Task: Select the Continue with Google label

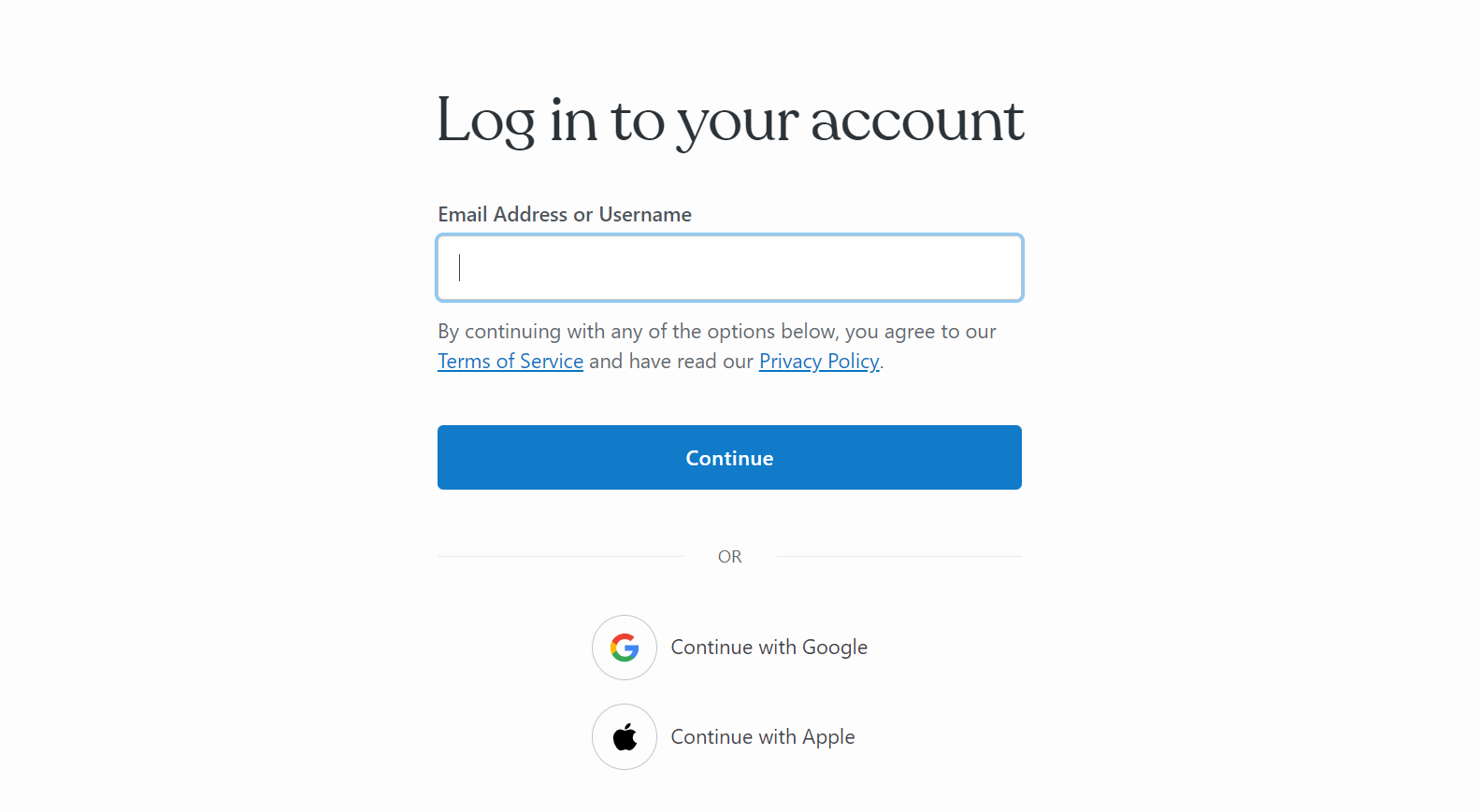Action: click(769, 648)
